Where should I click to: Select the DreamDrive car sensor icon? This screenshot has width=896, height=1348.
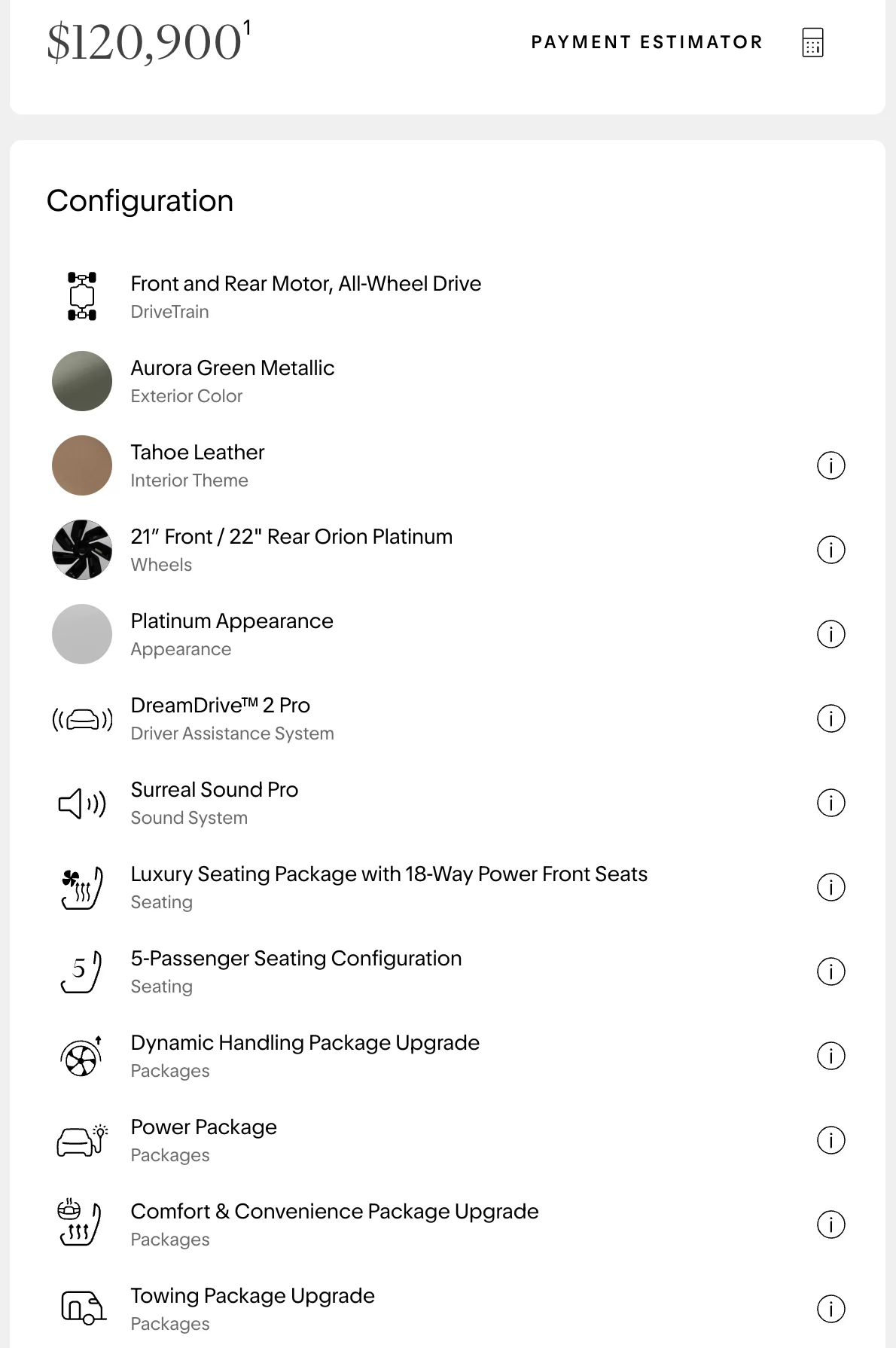tap(82, 720)
